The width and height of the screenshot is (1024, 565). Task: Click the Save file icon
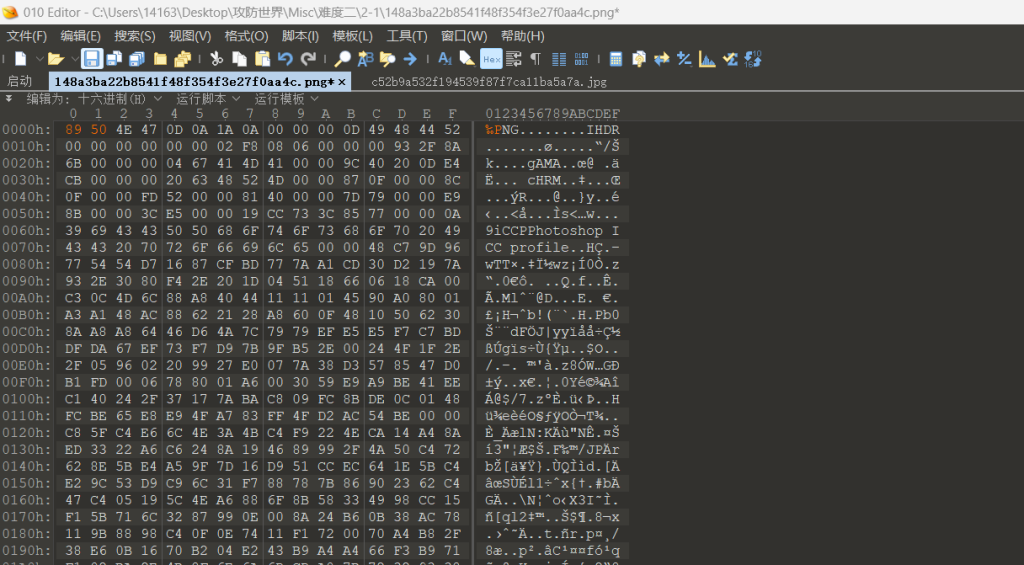[92, 59]
